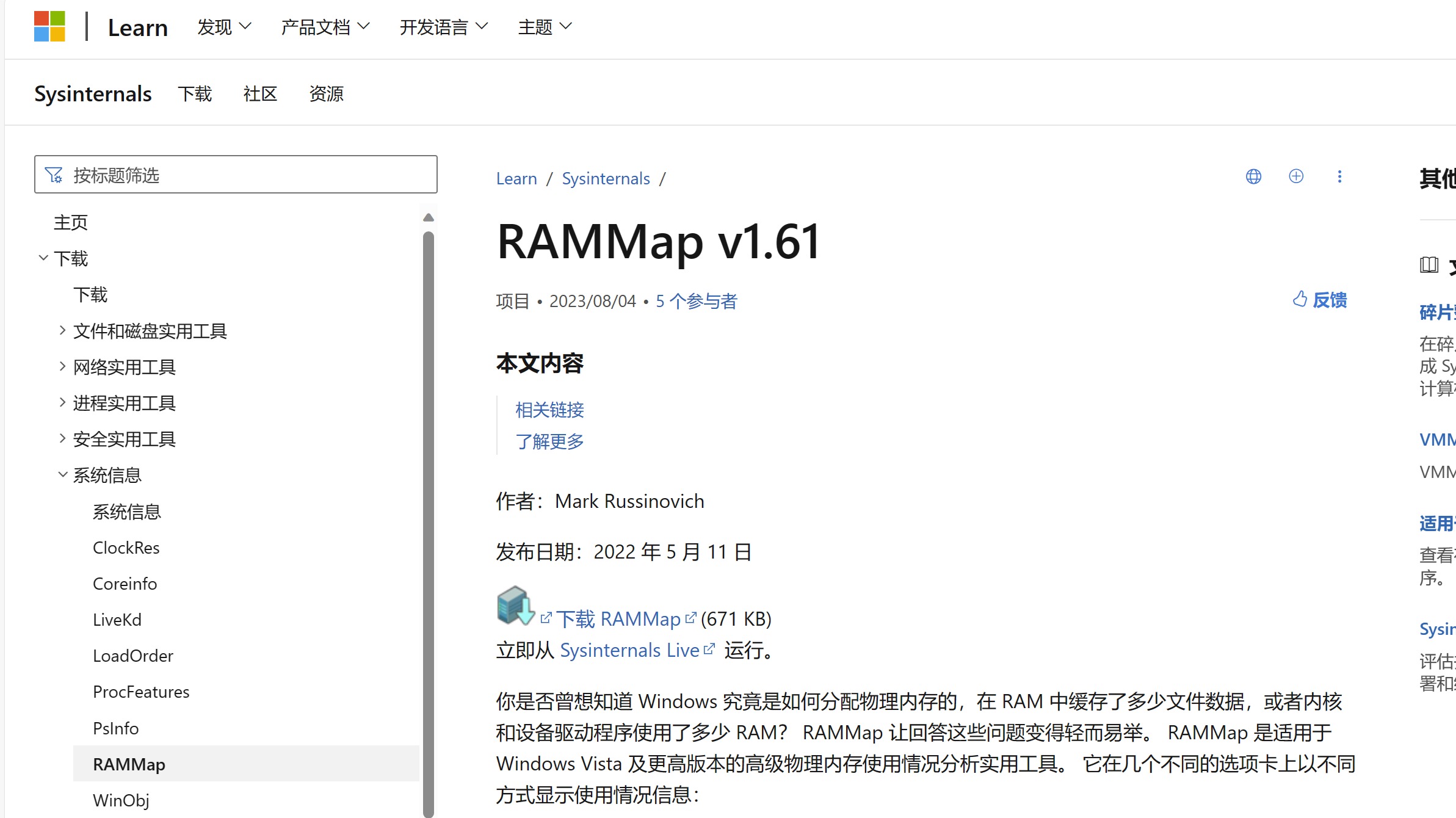Select Coreinfo in the sidebar tree

[x=125, y=583]
